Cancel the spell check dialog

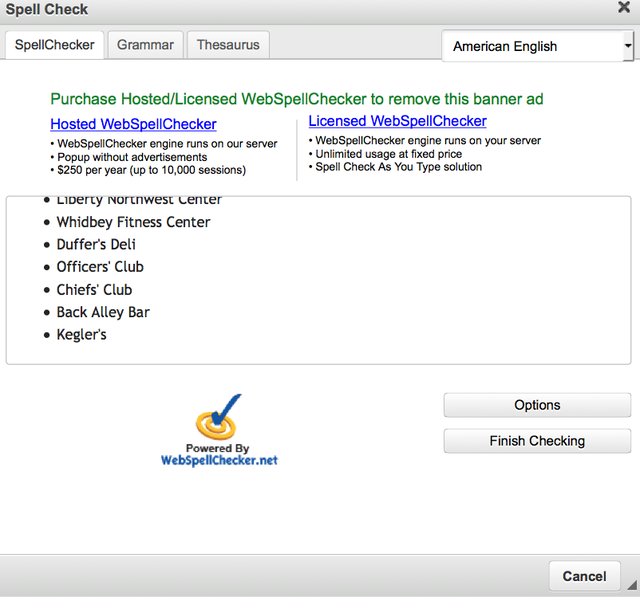click(x=584, y=576)
